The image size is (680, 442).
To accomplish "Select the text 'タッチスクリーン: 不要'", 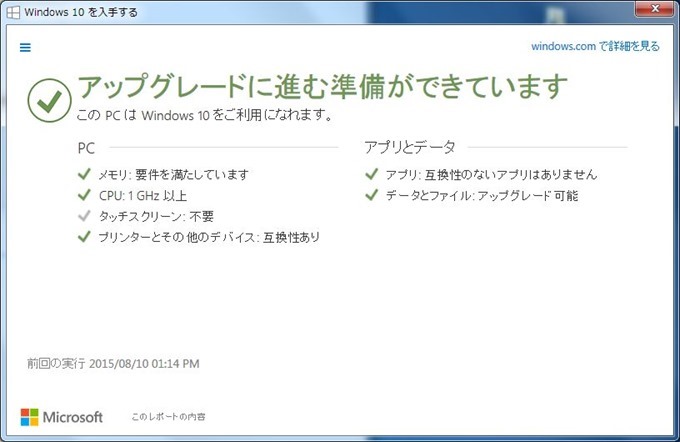I will [x=156, y=216].
